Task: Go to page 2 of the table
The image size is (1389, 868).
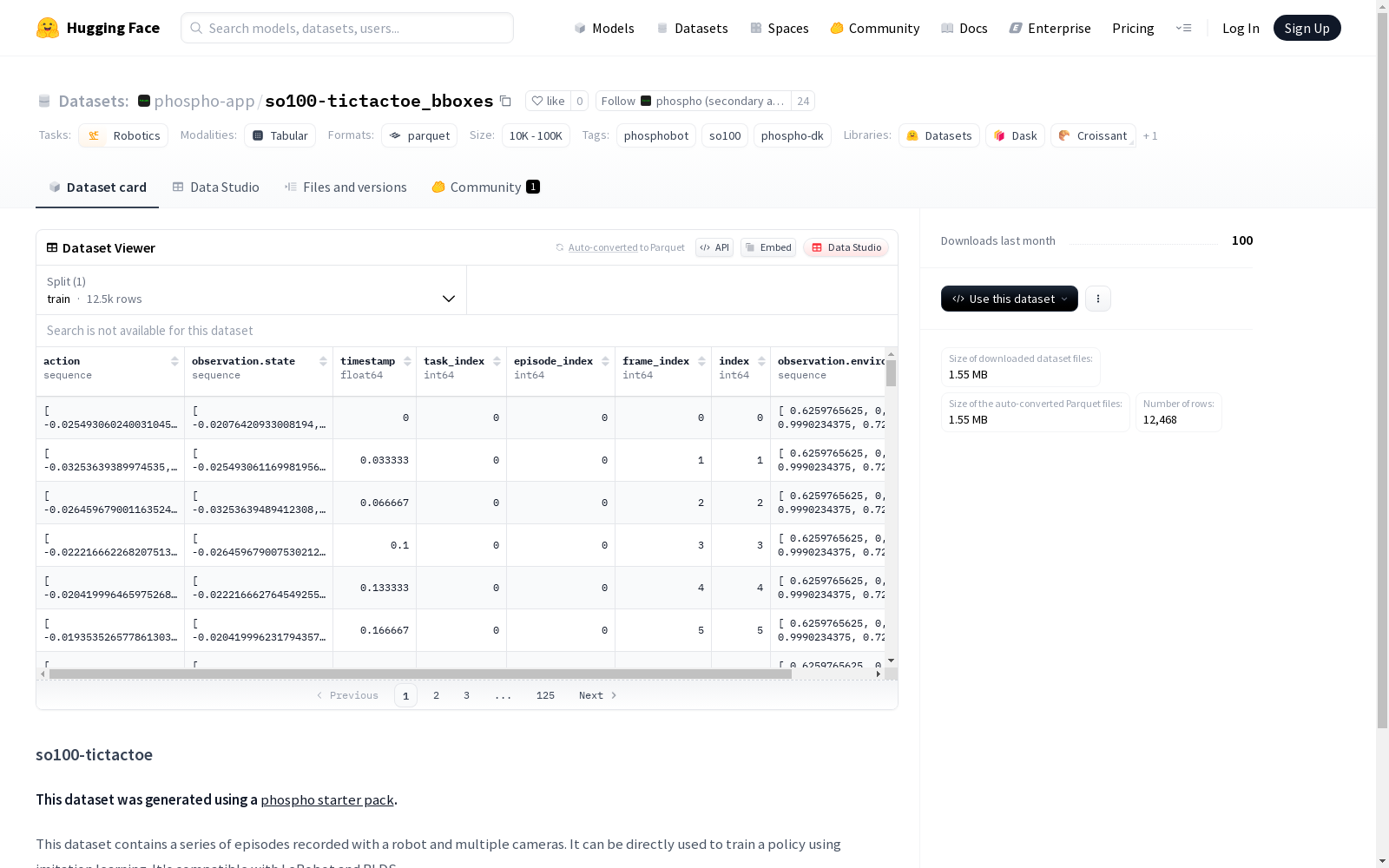Action: pos(436,695)
